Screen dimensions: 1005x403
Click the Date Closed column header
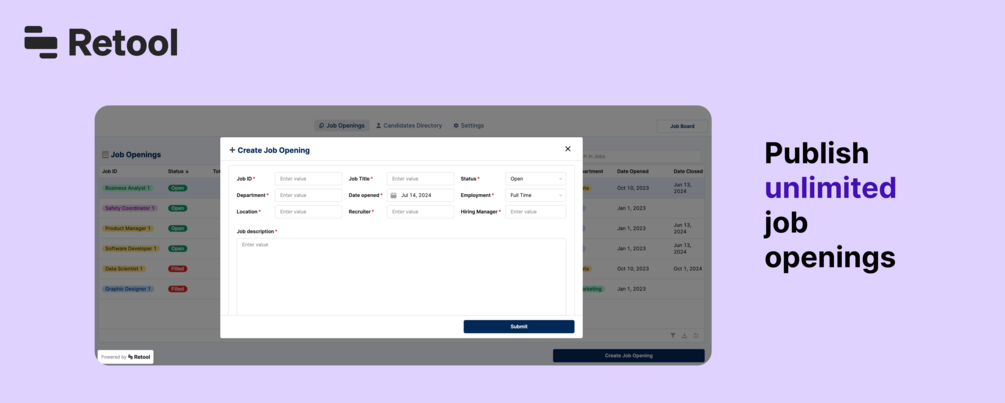click(688, 172)
